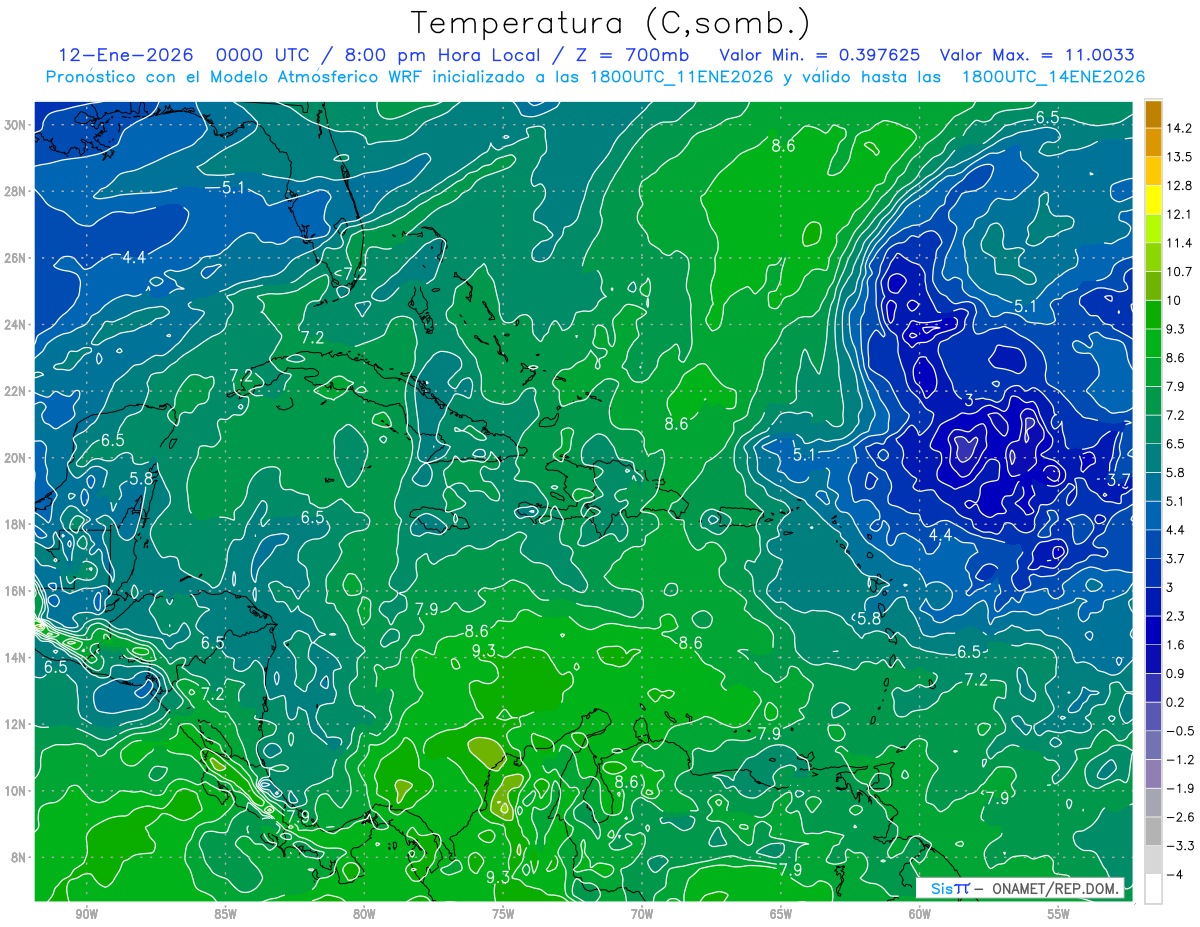
Task: Select the initialization stamp "1800UTC_11ENE2026"
Action: point(678,77)
